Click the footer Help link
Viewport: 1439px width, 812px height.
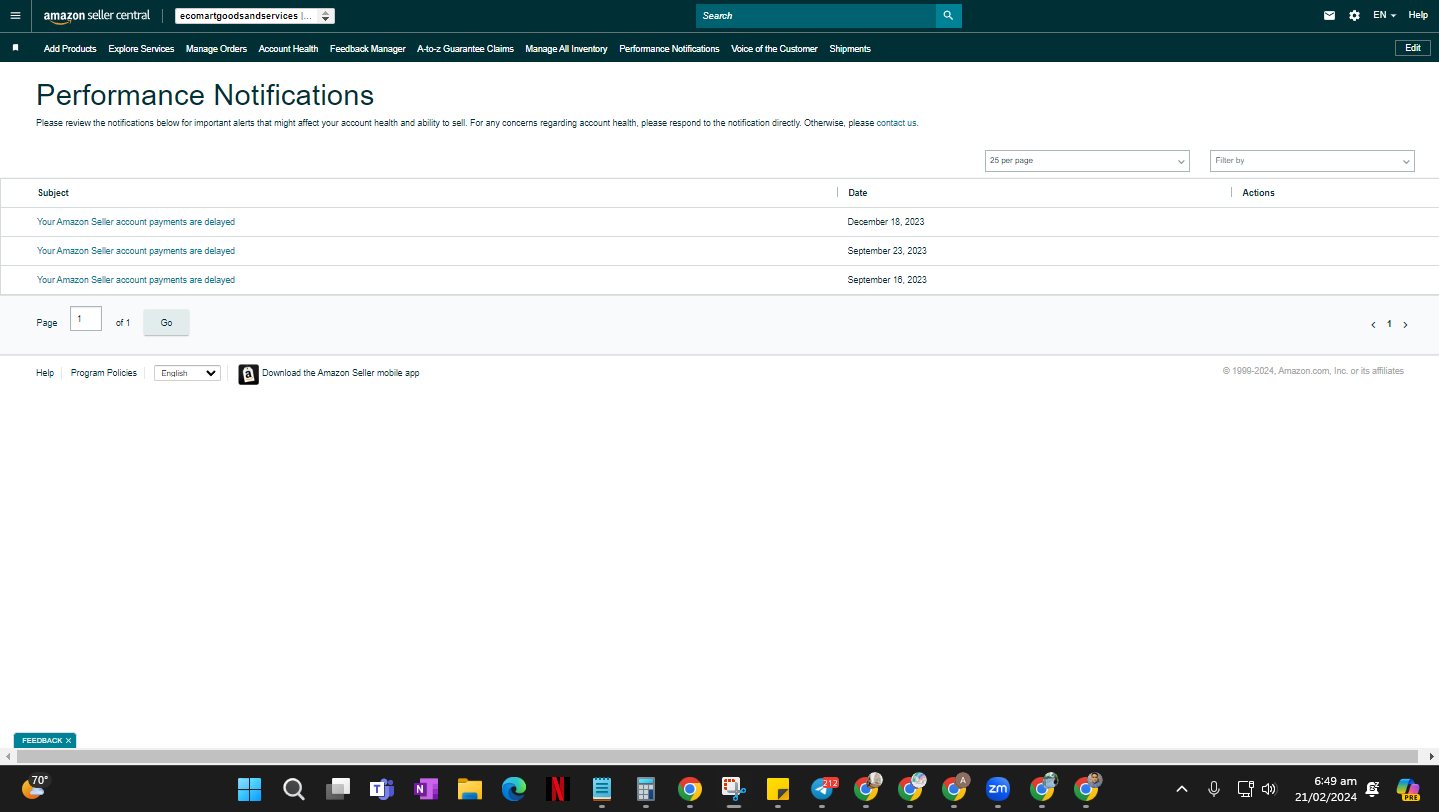point(45,373)
